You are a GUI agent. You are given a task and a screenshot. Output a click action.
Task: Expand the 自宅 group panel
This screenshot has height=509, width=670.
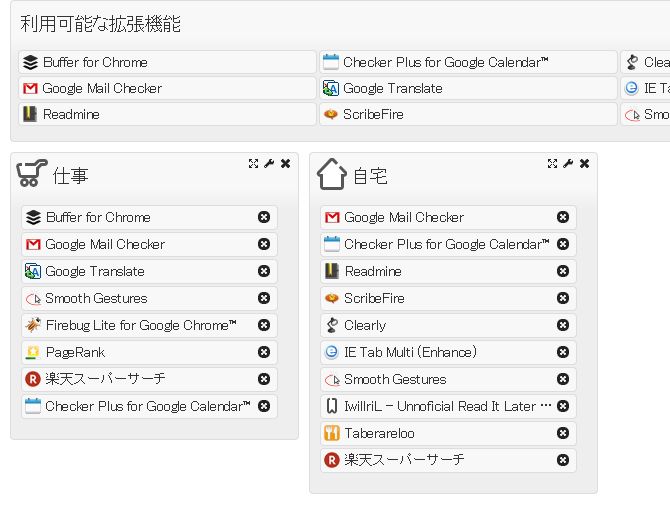pyautogui.click(x=552, y=163)
